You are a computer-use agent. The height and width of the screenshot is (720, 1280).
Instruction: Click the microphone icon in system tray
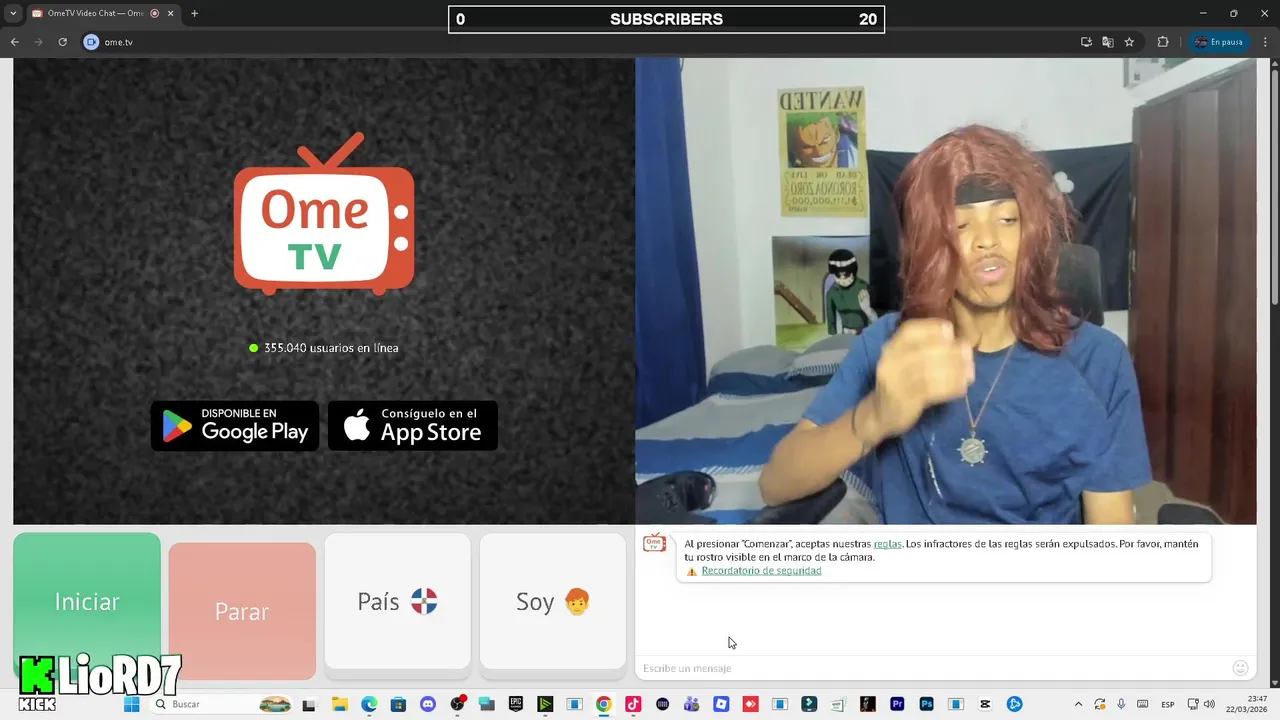point(1121,704)
